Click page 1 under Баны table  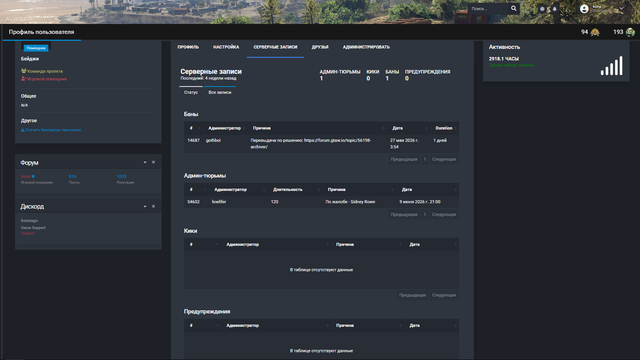[x=424, y=159]
